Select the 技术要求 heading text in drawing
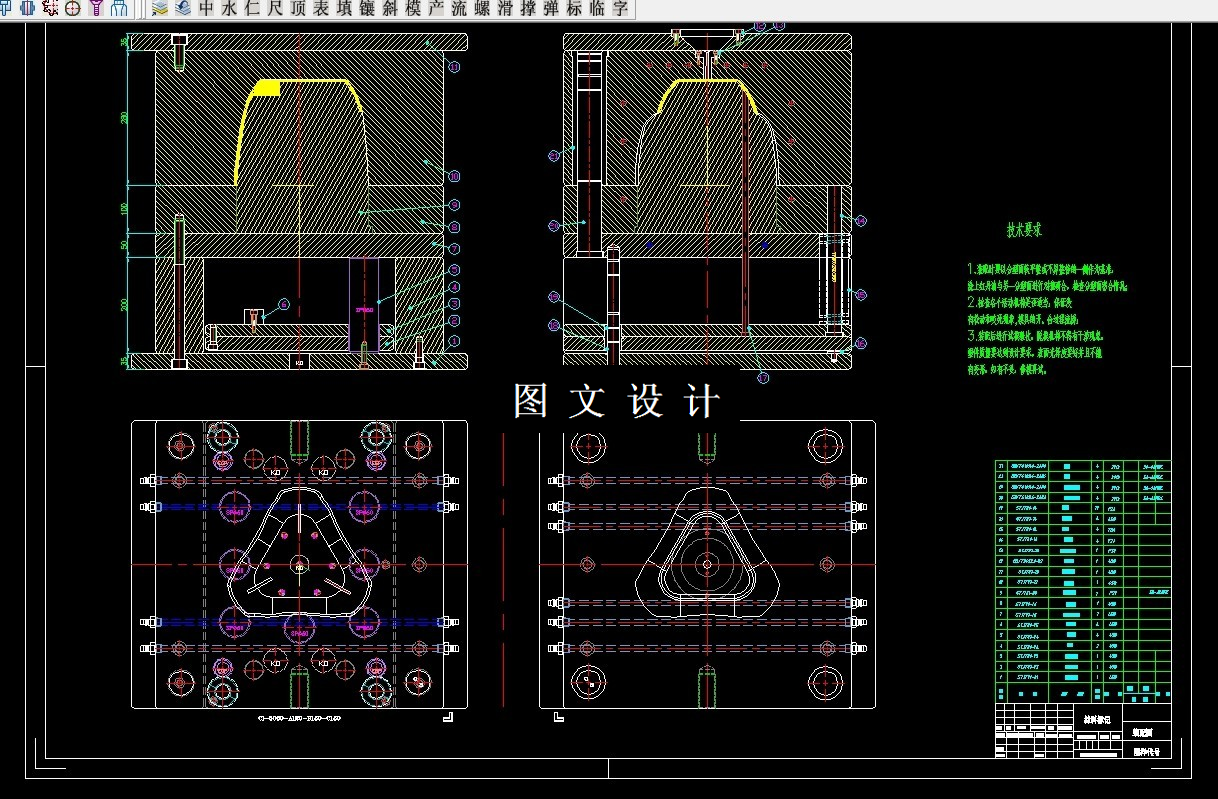This screenshot has width=1218, height=799. (1024, 230)
